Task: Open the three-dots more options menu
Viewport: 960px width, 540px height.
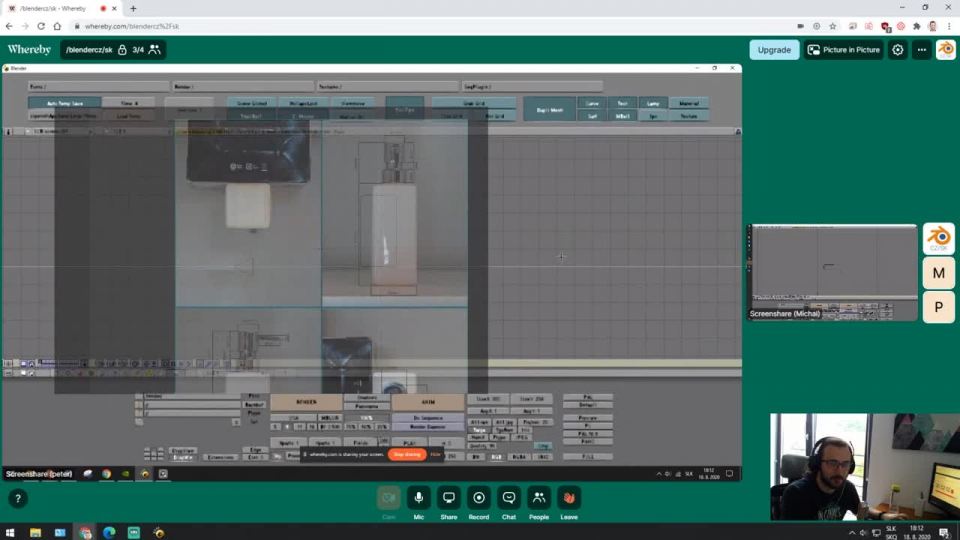Action: tap(922, 50)
